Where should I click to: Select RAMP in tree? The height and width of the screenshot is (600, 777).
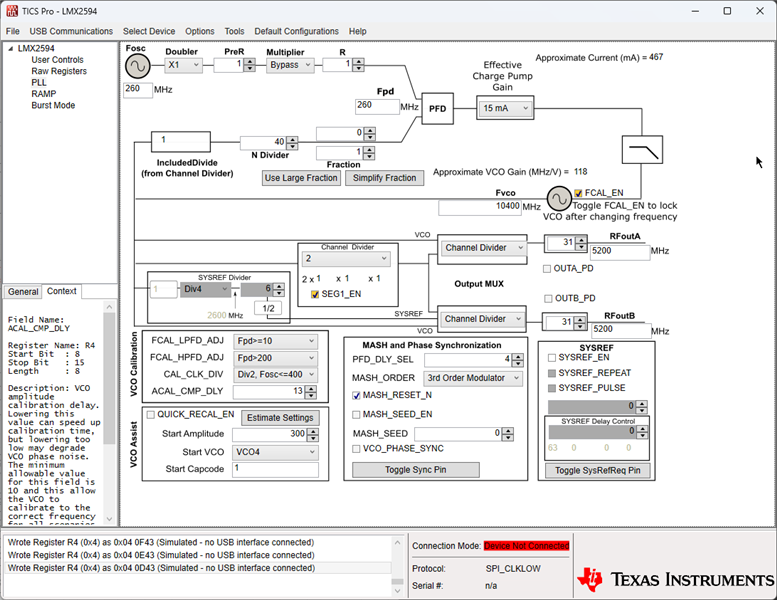click(44, 94)
